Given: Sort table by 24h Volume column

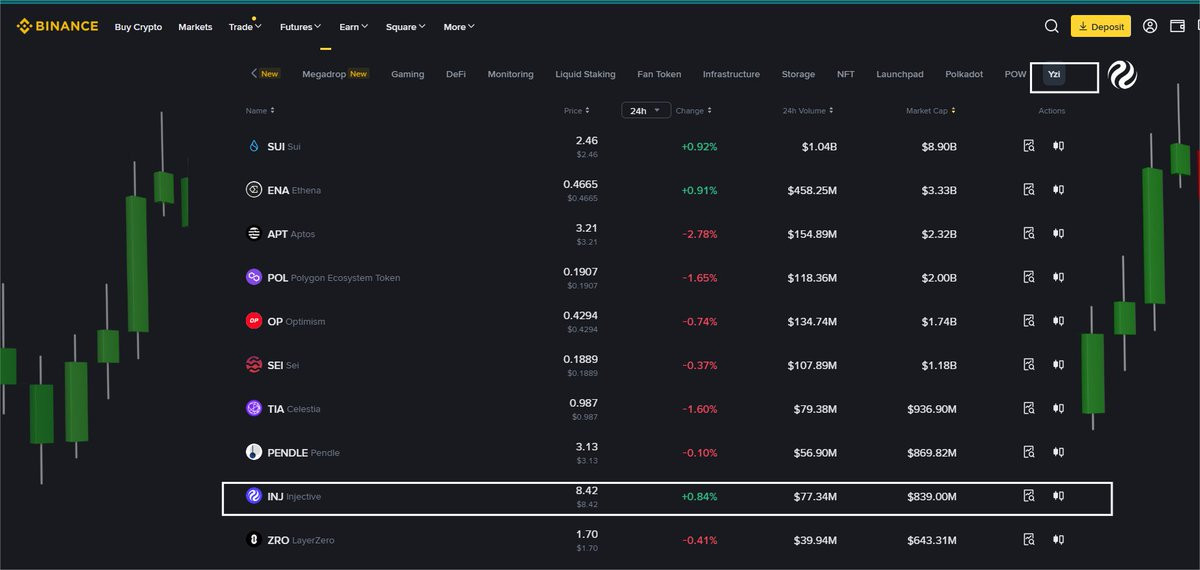Looking at the screenshot, I should [x=808, y=111].
